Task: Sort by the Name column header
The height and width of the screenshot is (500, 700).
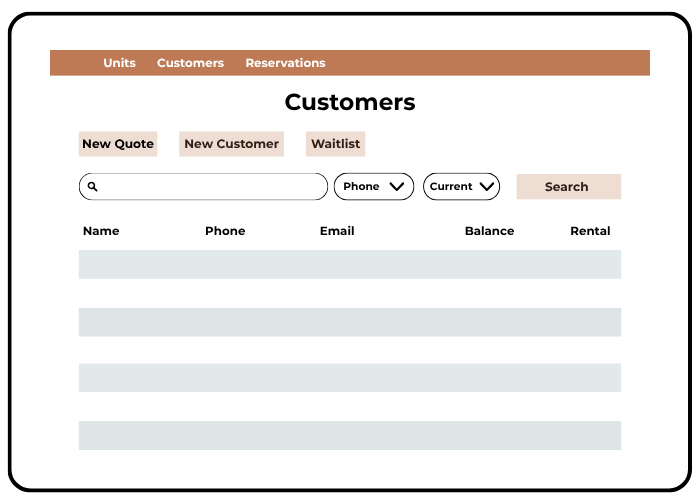Action: tap(101, 231)
